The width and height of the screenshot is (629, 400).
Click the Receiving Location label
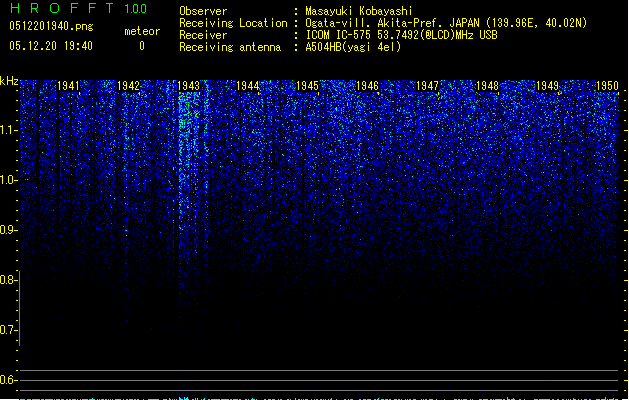click(x=233, y=23)
